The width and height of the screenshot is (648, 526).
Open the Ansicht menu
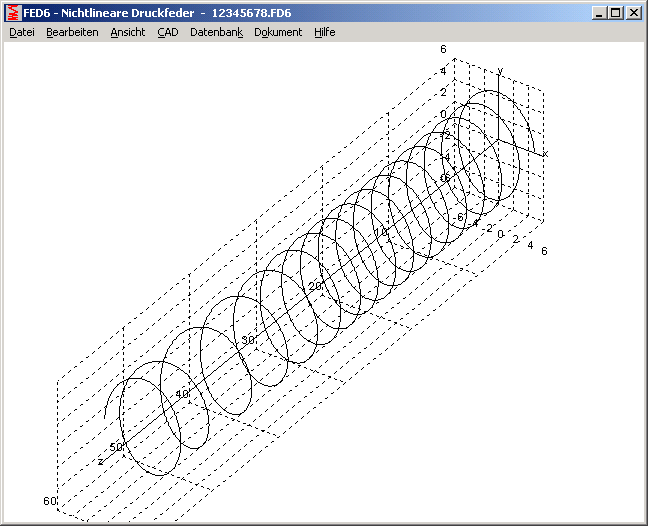pyautogui.click(x=128, y=32)
